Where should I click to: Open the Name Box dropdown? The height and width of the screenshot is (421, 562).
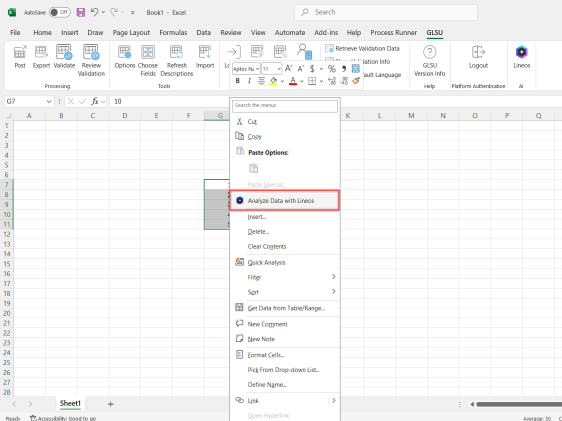click(49, 101)
